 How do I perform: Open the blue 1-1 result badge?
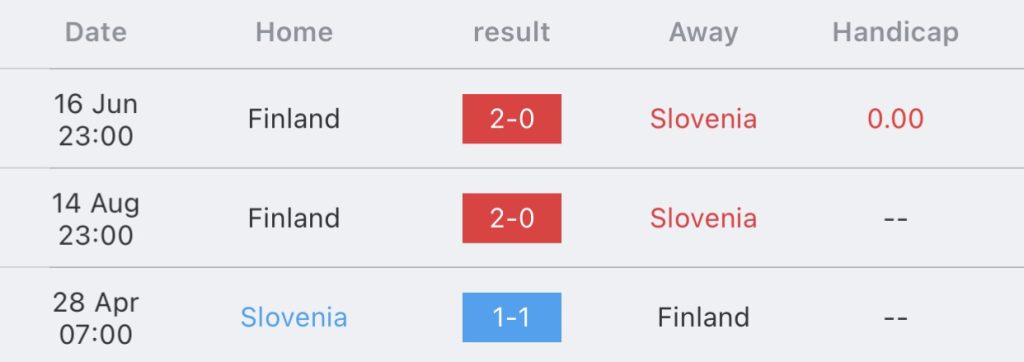pos(512,318)
